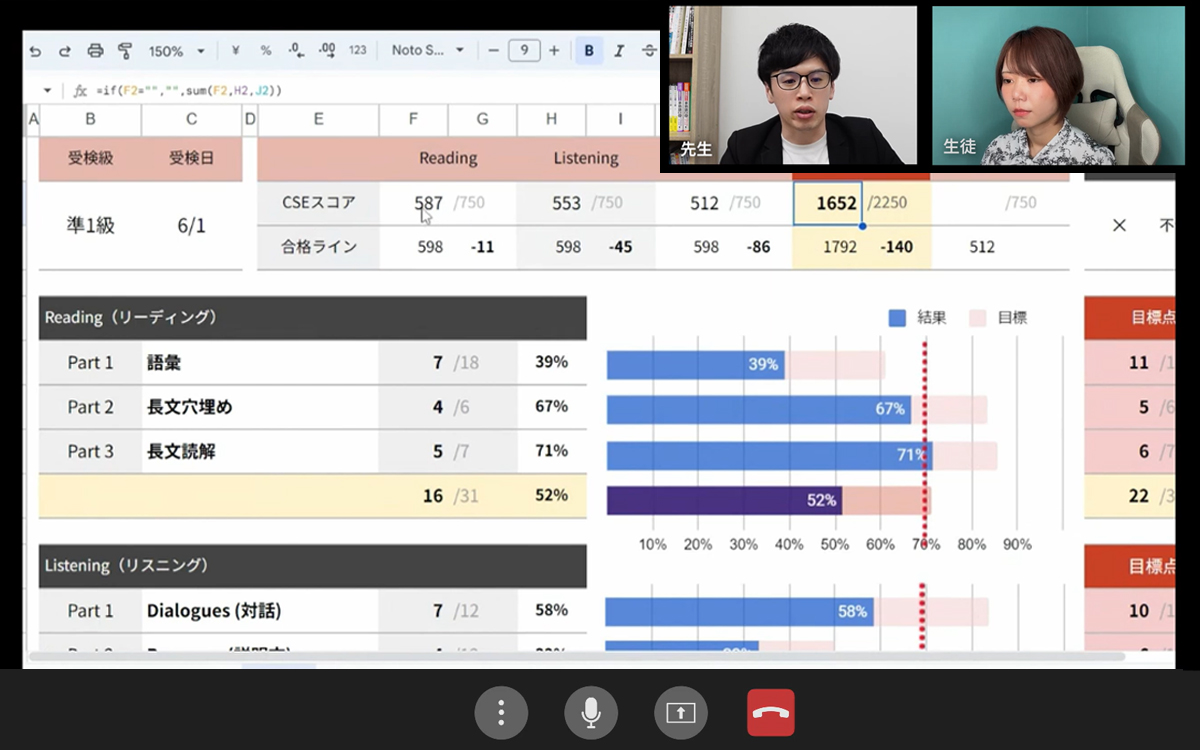Viewport: 1200px width, 750px height.
Task: Click the redo arrow in the toolbar
Action: point(65,51)
